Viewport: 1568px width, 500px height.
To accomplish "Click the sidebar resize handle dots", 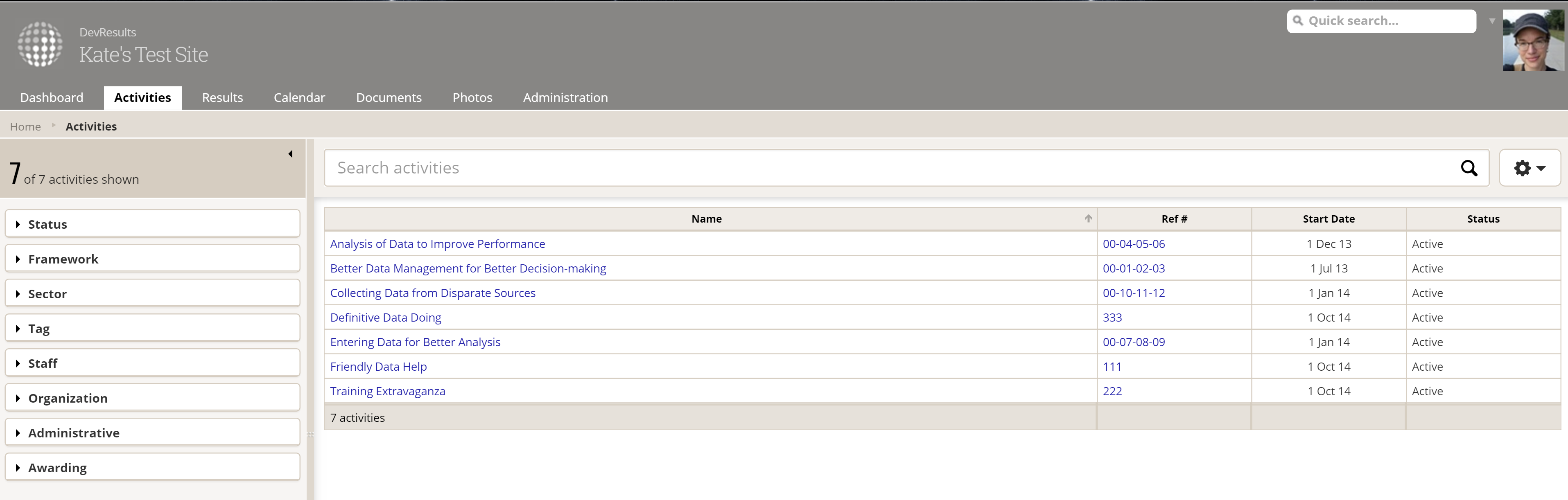I will [x=310, y=434].
